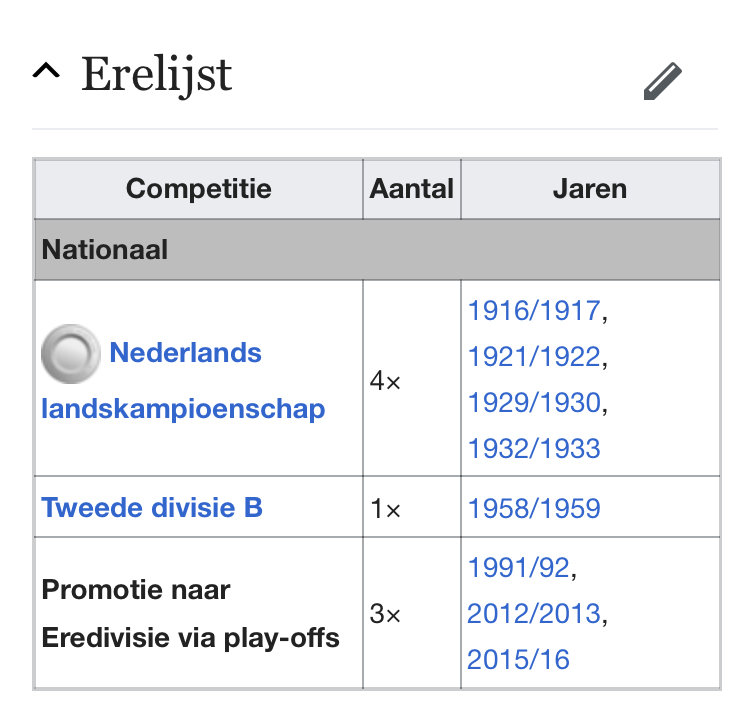Open the 1991/92 season link

pos(518,568)
